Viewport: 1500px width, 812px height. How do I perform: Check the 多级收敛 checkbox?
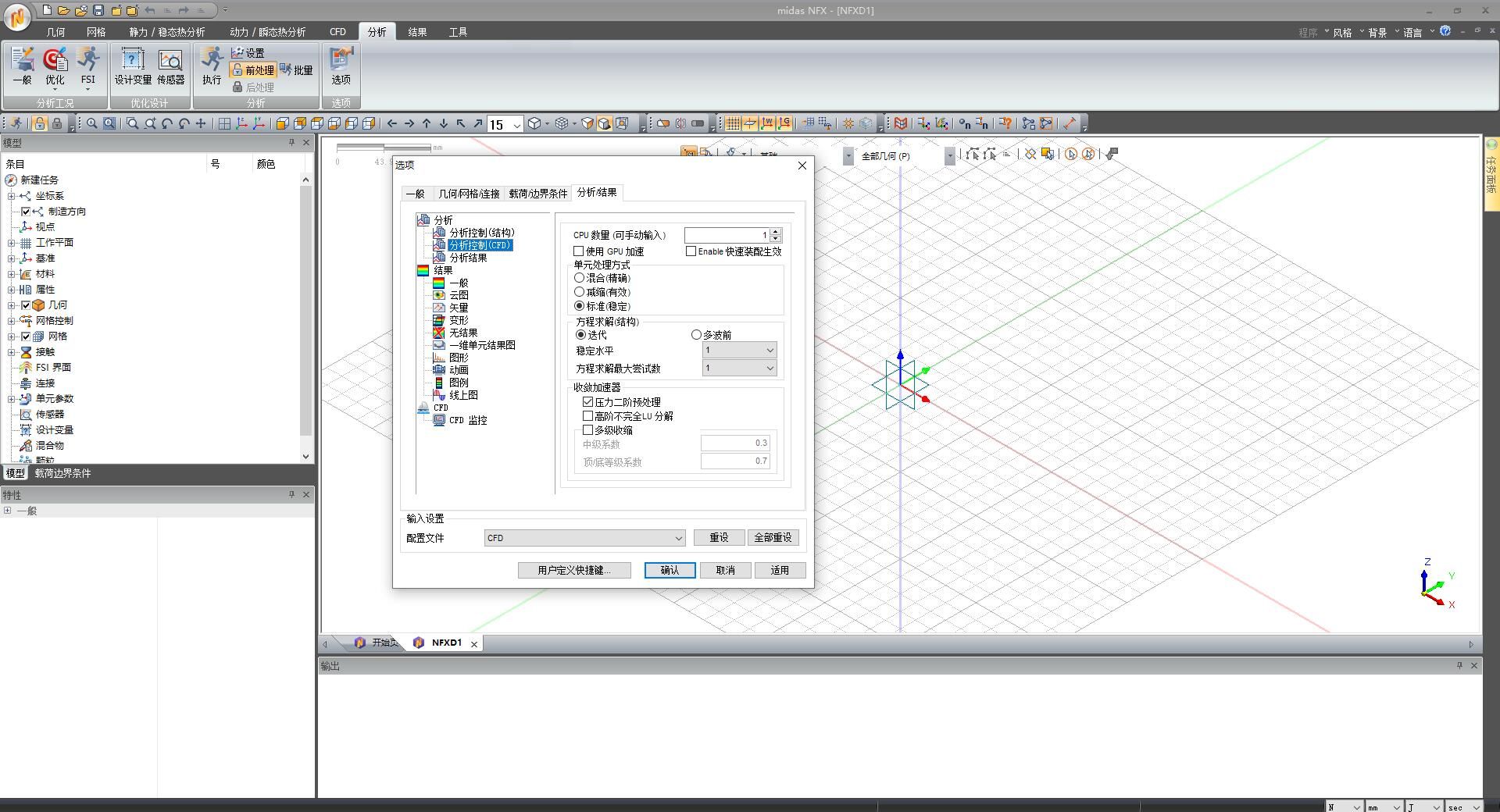pyautogui.click(x=588, y=430)
